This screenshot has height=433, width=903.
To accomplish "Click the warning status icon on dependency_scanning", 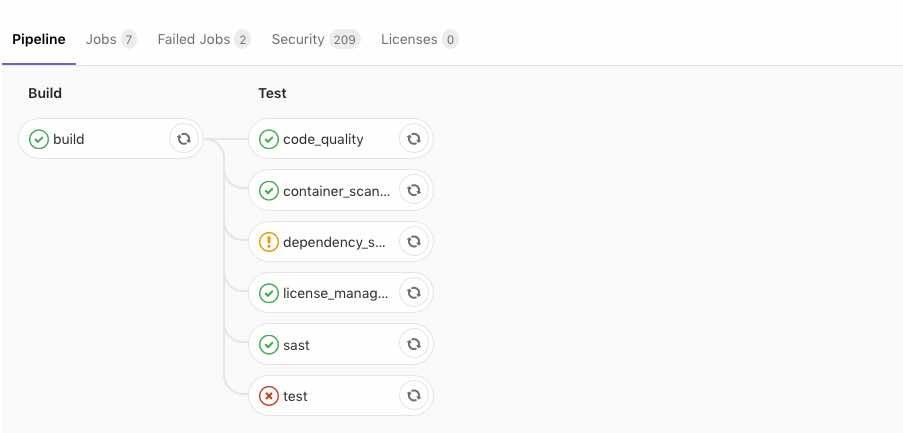I will [x=269, y=242].
